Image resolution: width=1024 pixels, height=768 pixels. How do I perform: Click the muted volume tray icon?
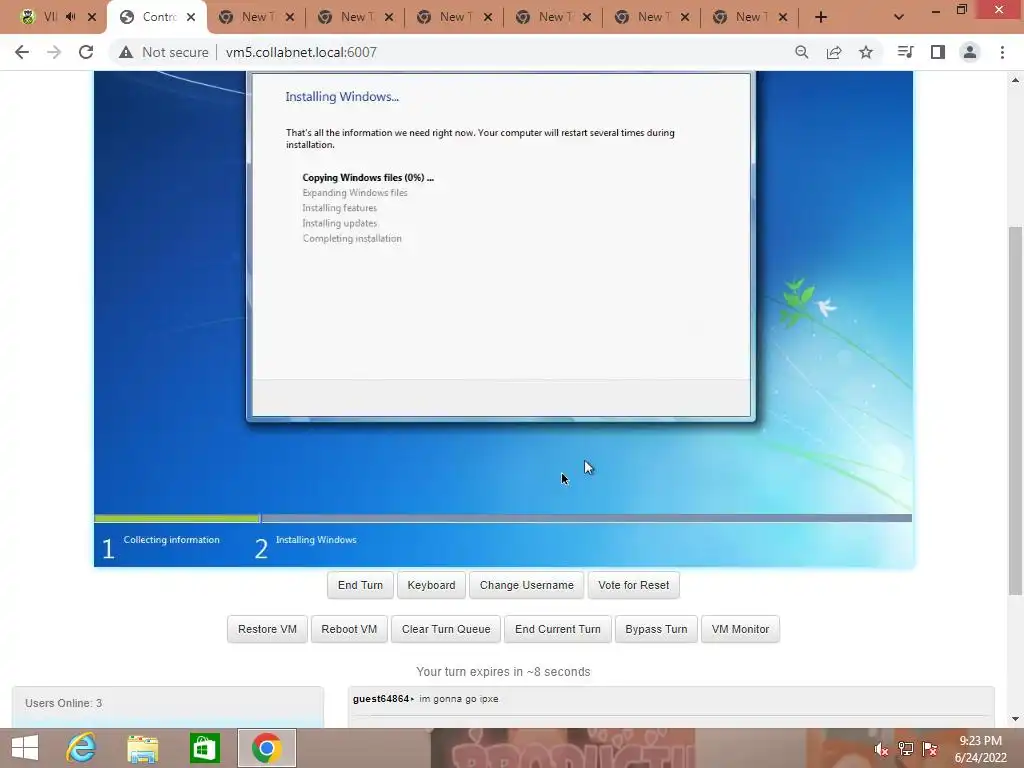pyautogui.click(x=882, y=749)
